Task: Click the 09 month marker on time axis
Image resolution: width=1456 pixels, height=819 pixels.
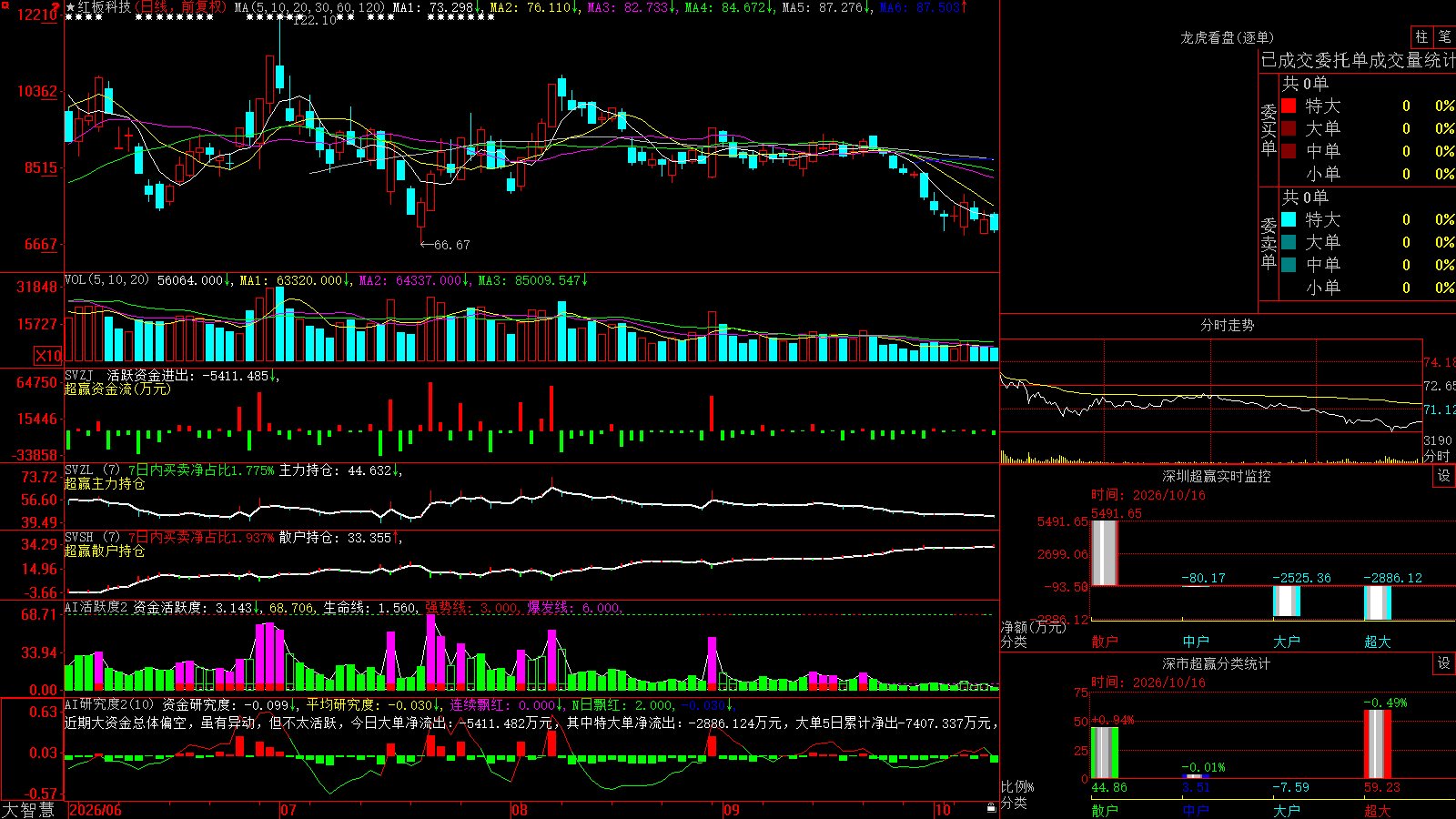Action: click(732, 810)
